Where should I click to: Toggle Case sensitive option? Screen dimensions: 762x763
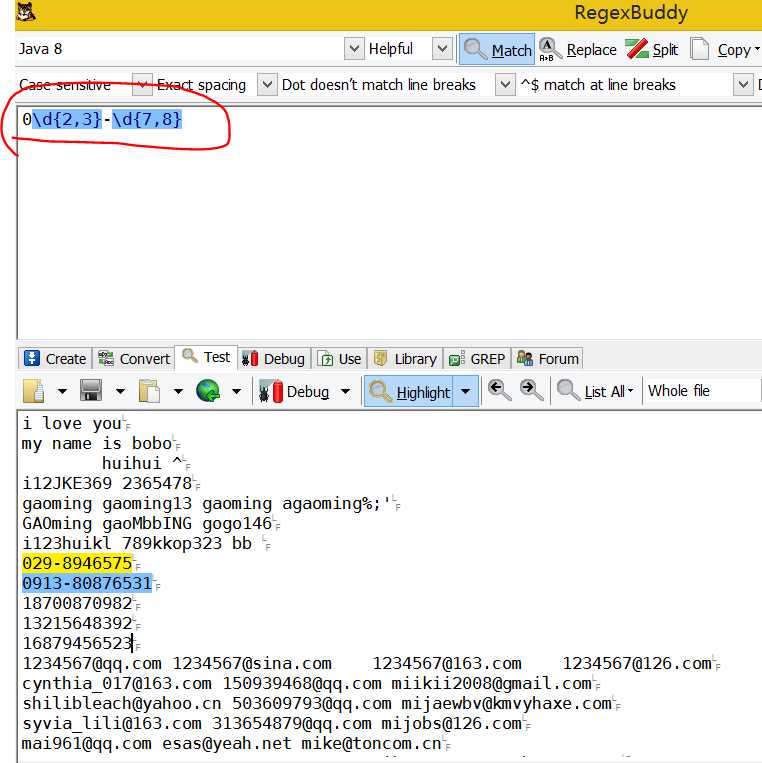click(x=65, y=85)
